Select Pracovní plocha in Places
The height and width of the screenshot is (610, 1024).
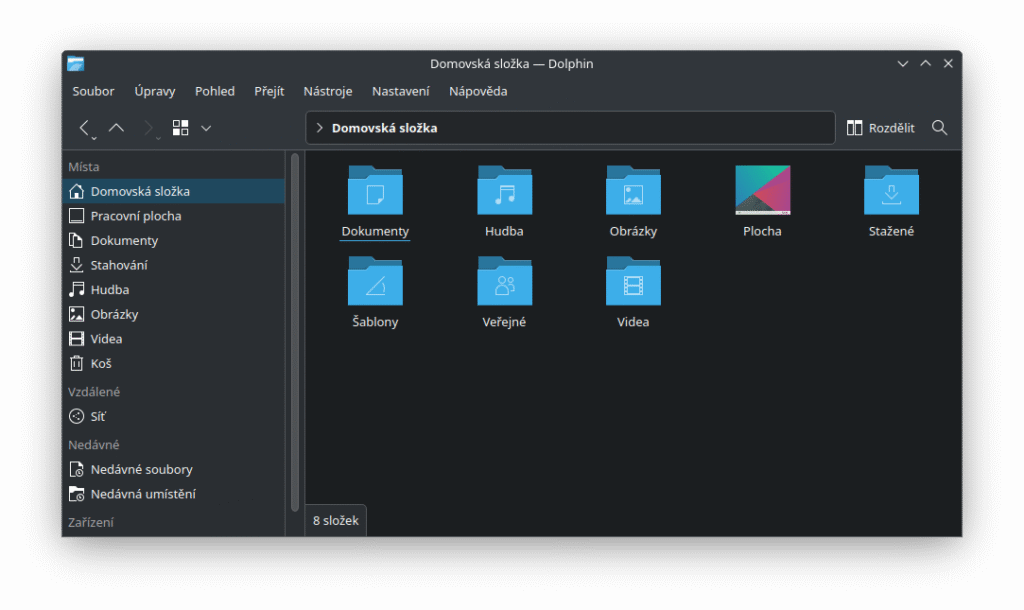point(135,216)
